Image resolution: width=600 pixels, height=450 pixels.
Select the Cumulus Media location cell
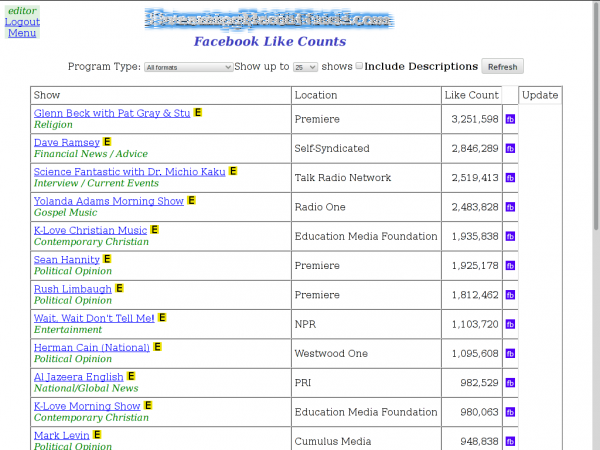click(366, 441)
